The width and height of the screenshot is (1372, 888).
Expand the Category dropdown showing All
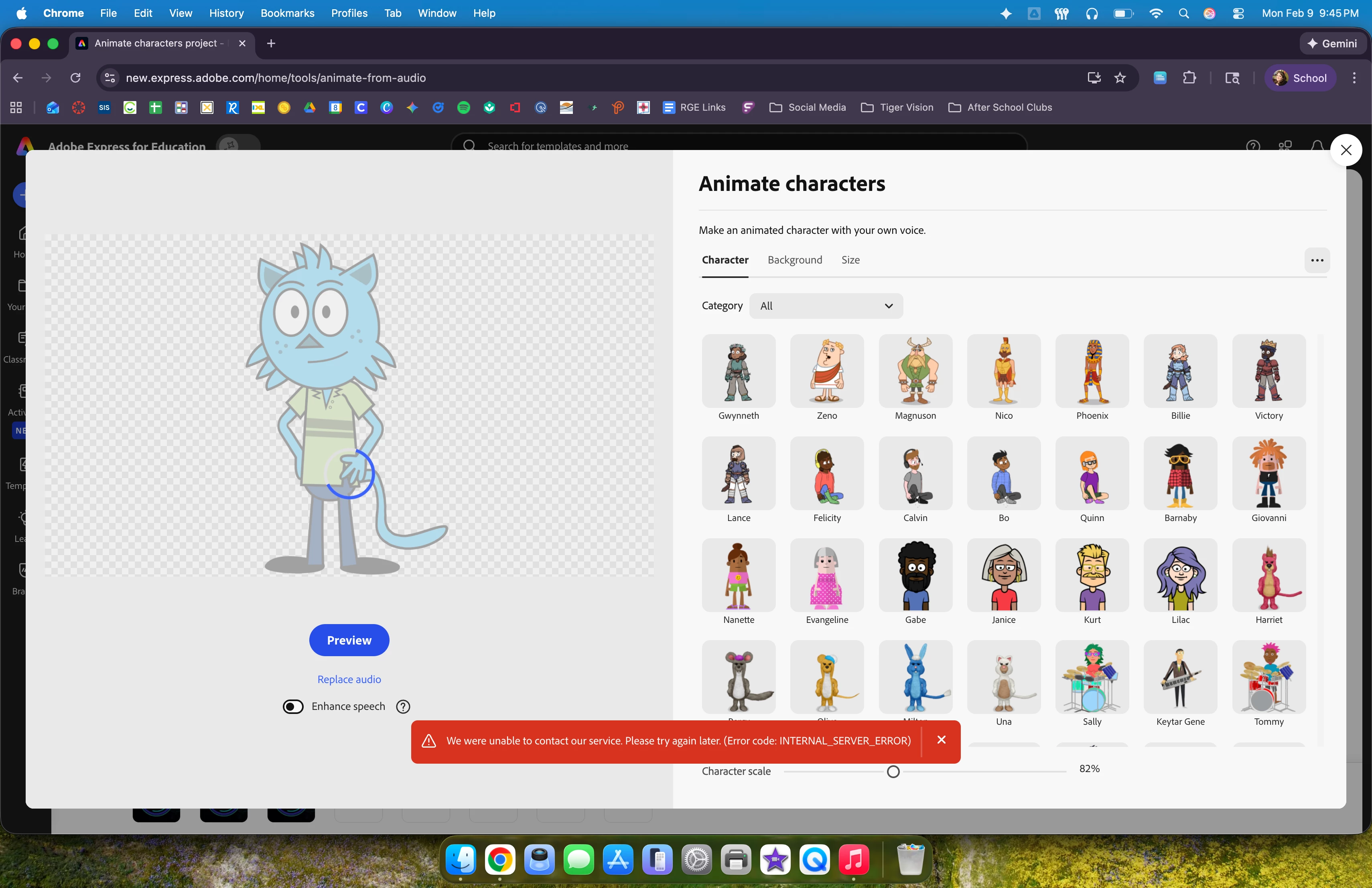tap(826, 306)
